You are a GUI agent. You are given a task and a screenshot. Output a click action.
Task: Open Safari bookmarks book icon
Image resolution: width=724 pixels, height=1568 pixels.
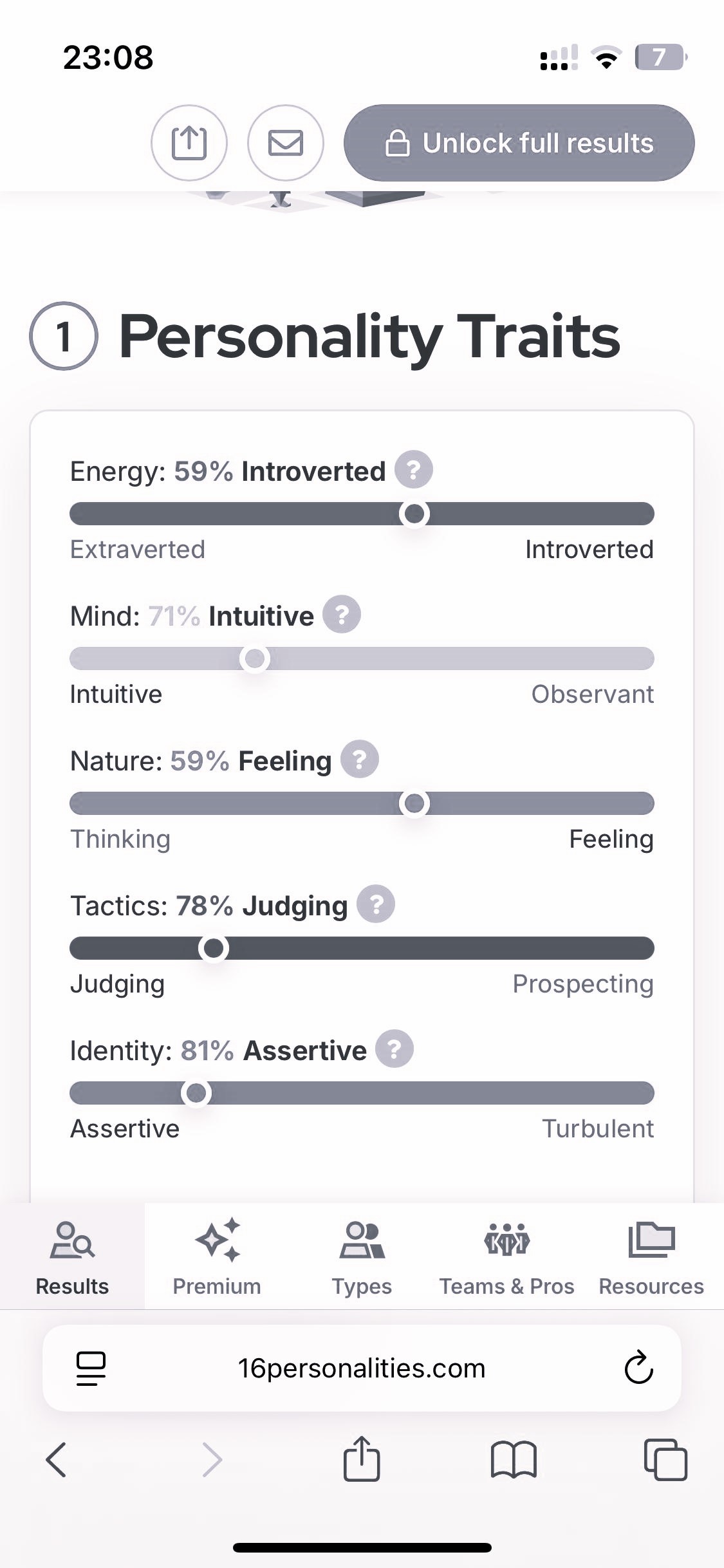(513, 1459)
